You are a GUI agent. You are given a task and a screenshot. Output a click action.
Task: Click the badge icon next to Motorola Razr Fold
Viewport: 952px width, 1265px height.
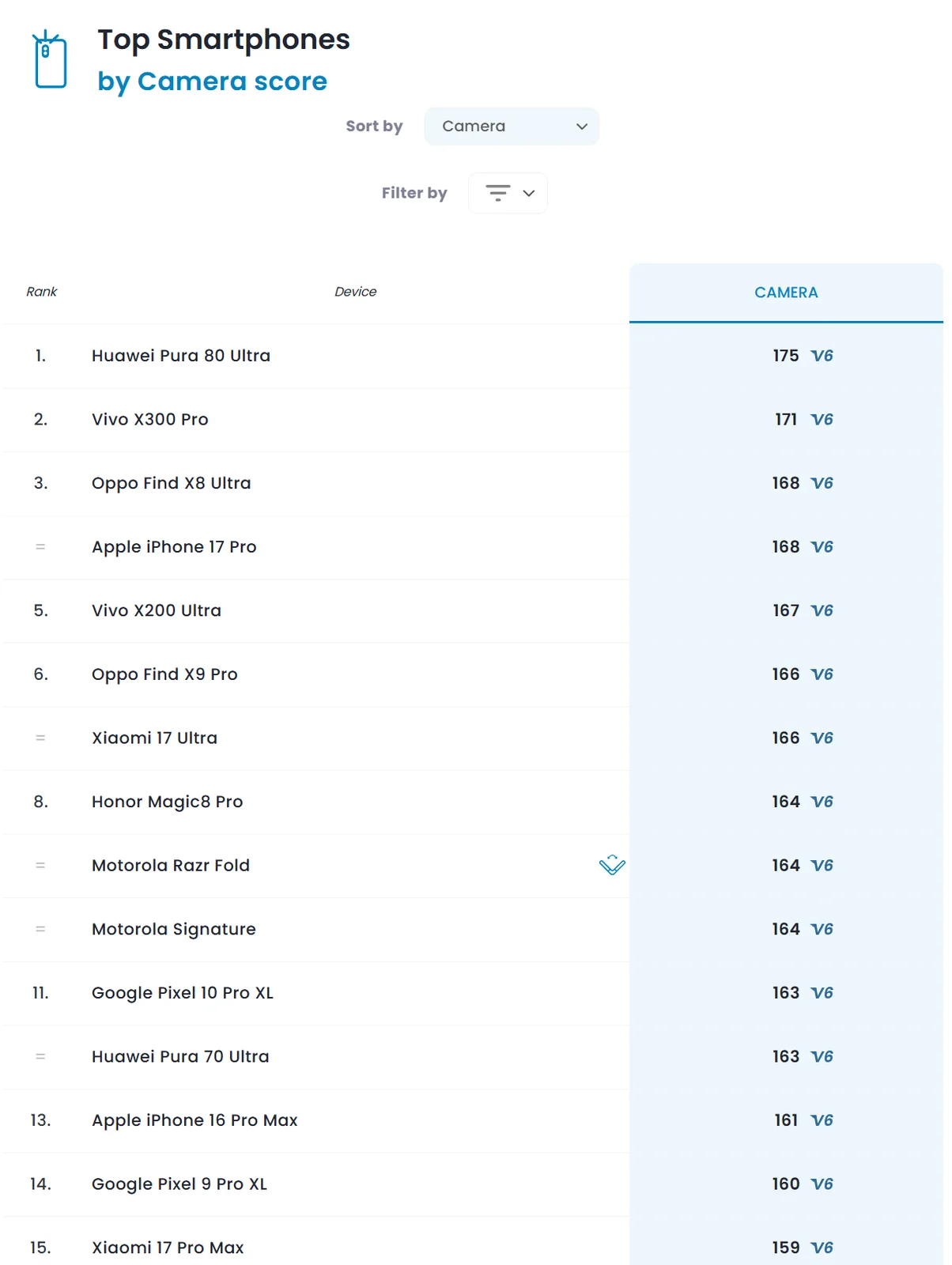[x=612, y=865]
